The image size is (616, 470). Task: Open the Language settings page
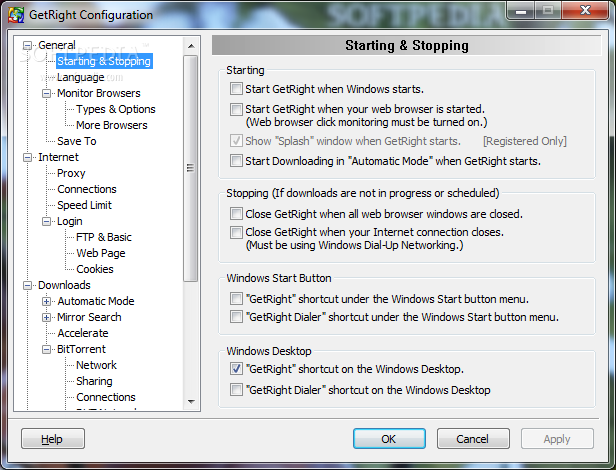(x=81, y=77)
